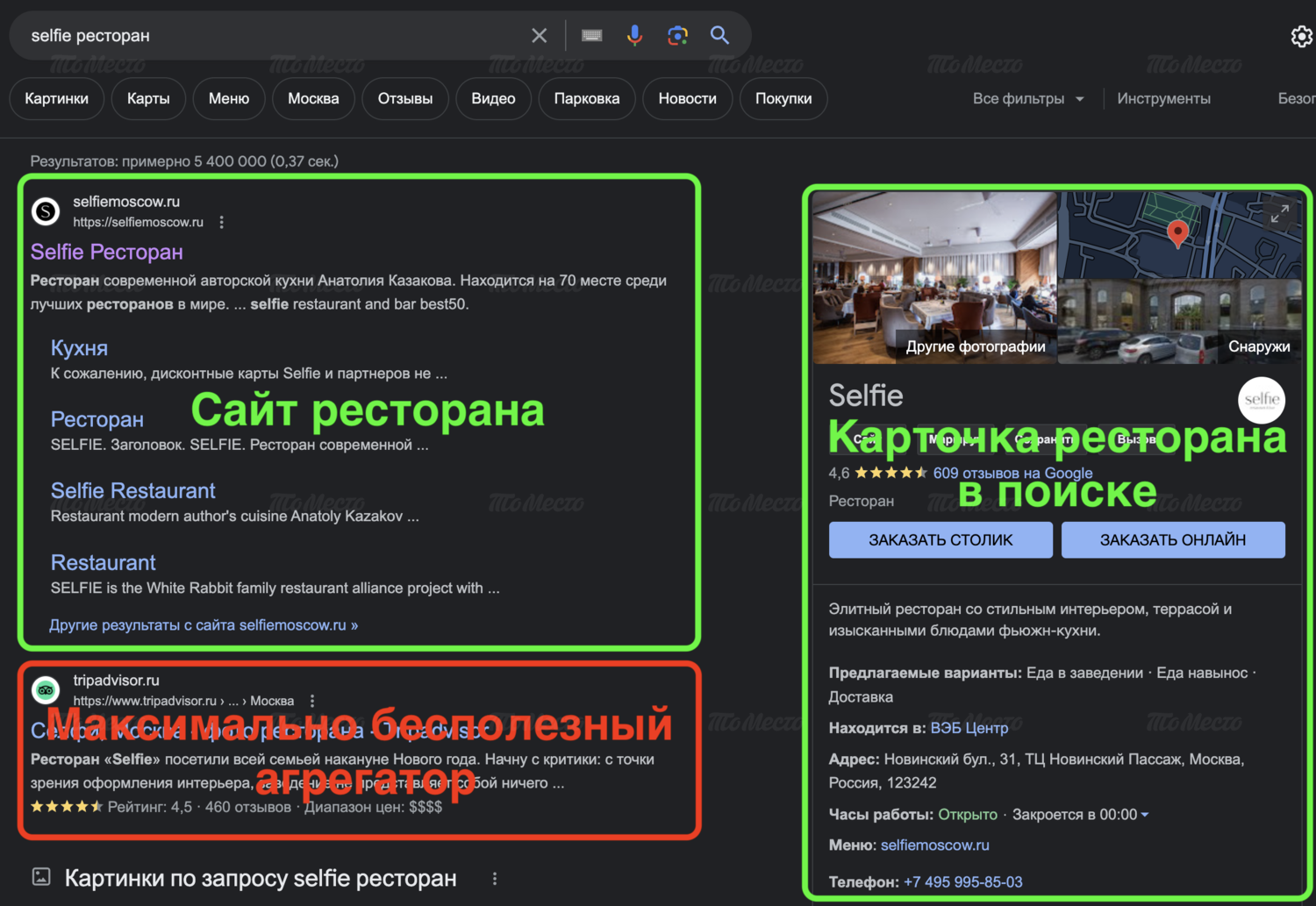
Task: Open three-dot menu next to selfiemoscow.ru URL
Action: coord(221,223)
